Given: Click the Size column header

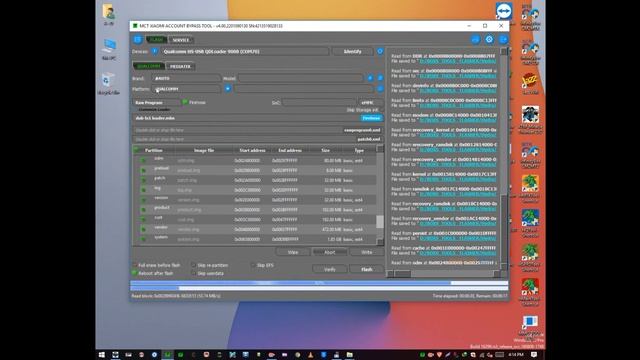Looking at the screenshot, I should point(325,150).
